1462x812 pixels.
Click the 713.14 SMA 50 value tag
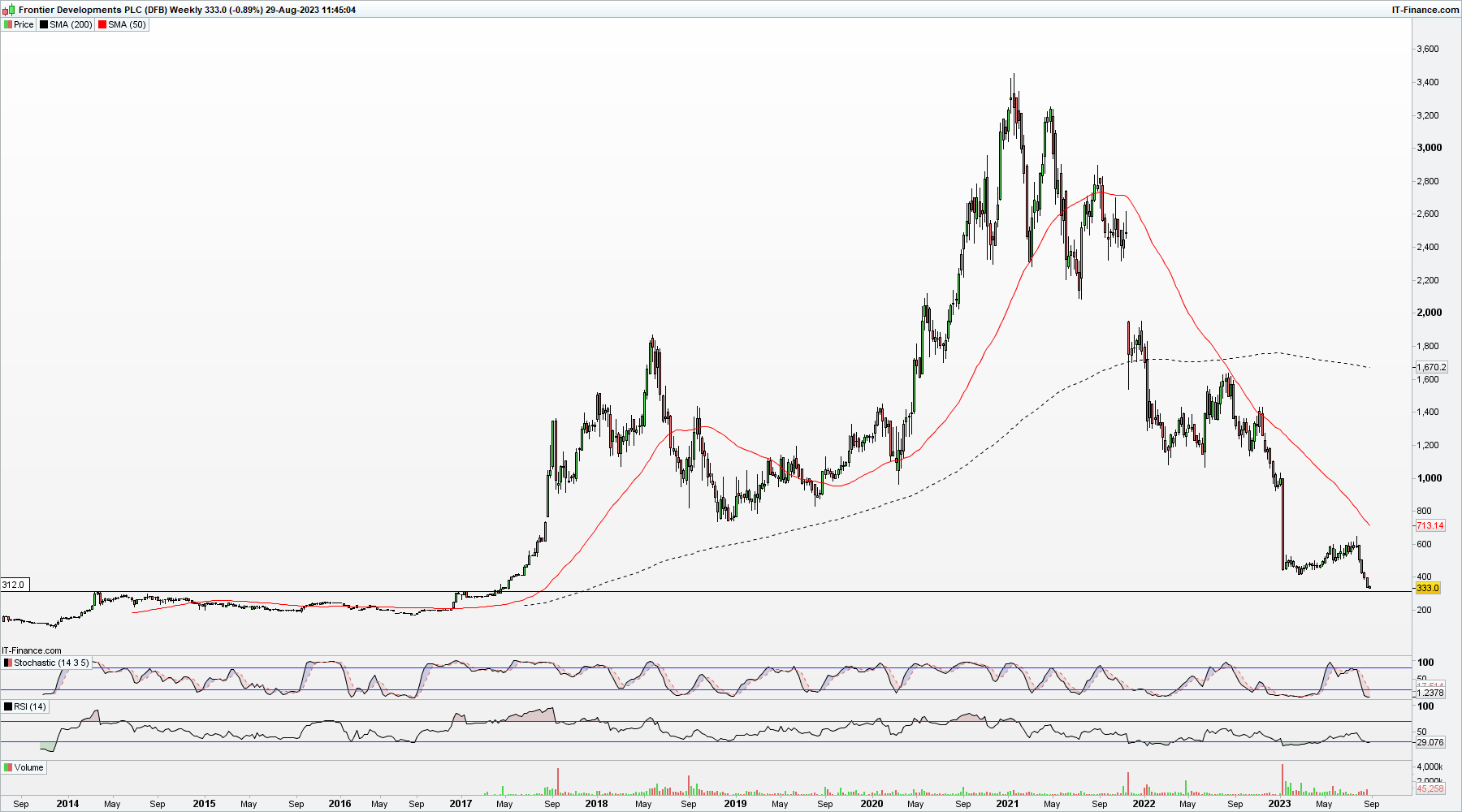coord(1430,525)
